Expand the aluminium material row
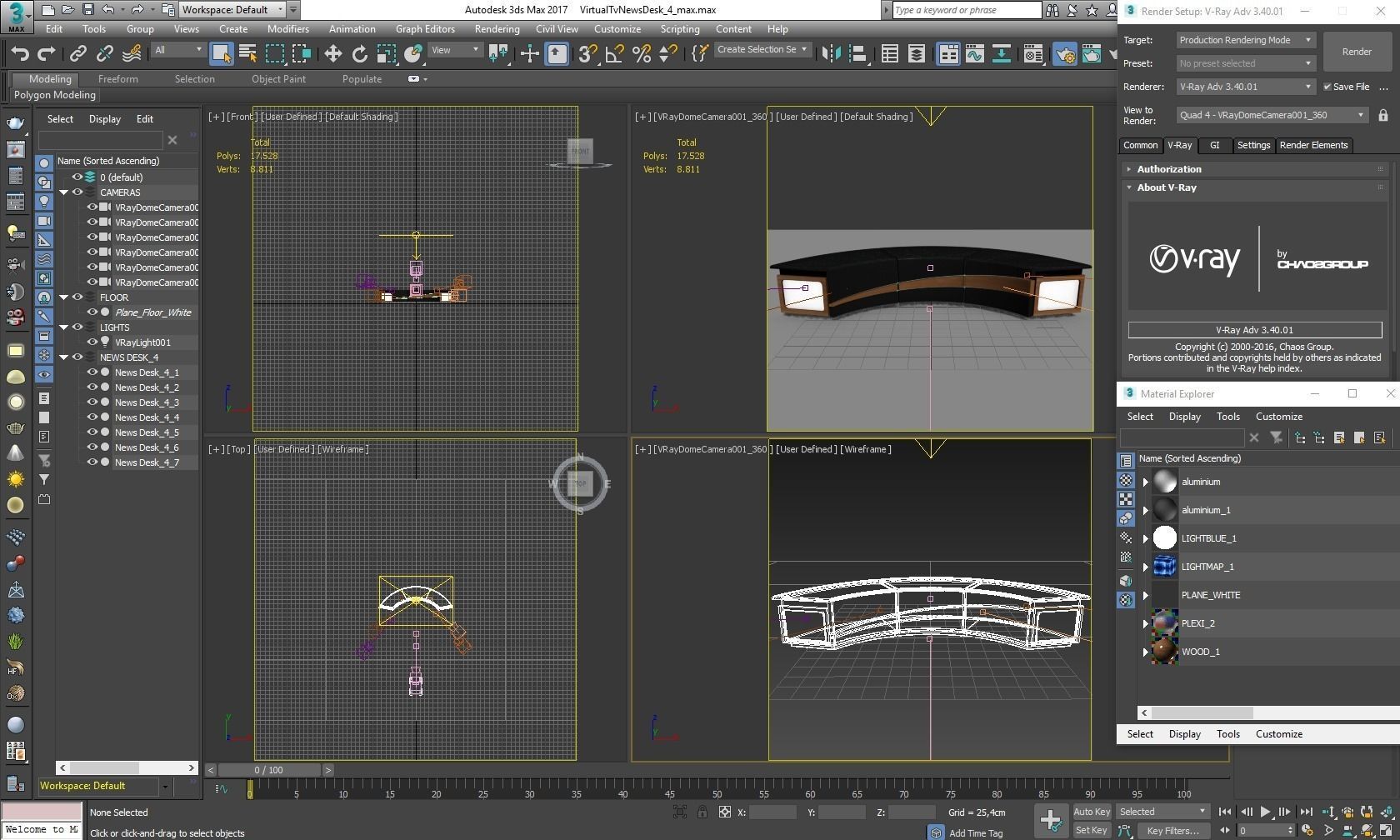 [x=1145, y=482]
